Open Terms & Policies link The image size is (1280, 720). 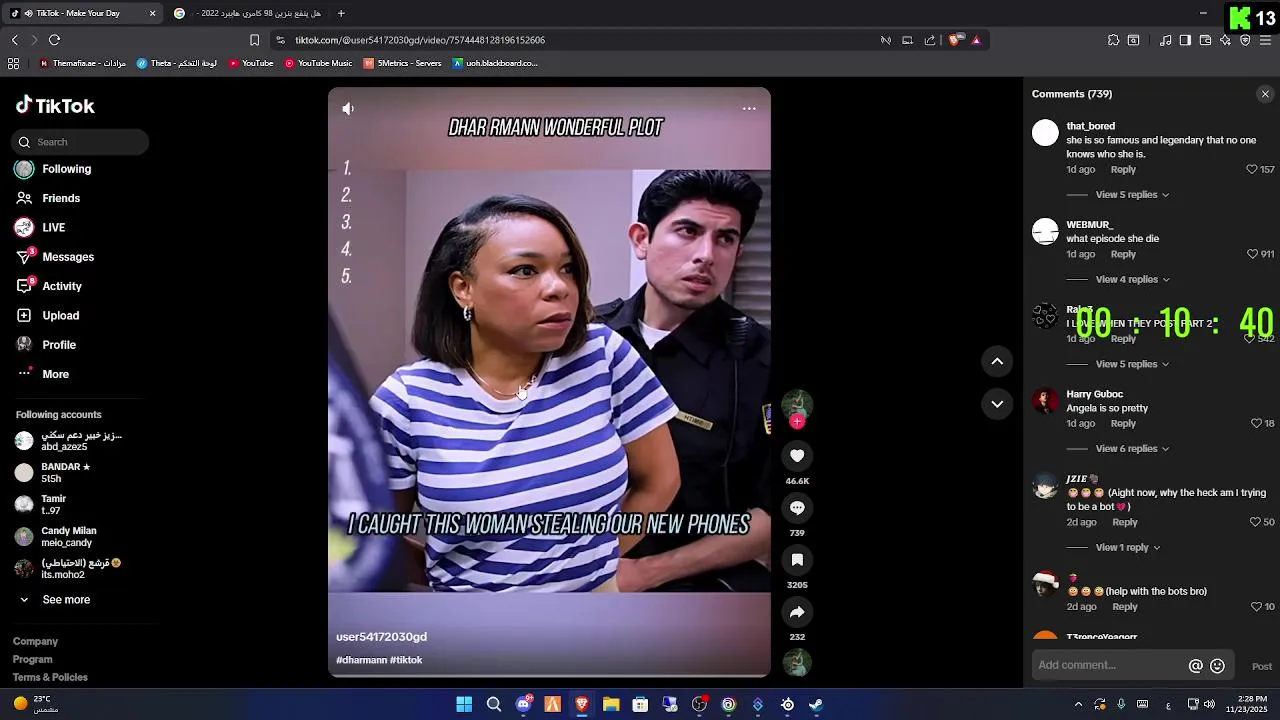click(x=50, y=677)
